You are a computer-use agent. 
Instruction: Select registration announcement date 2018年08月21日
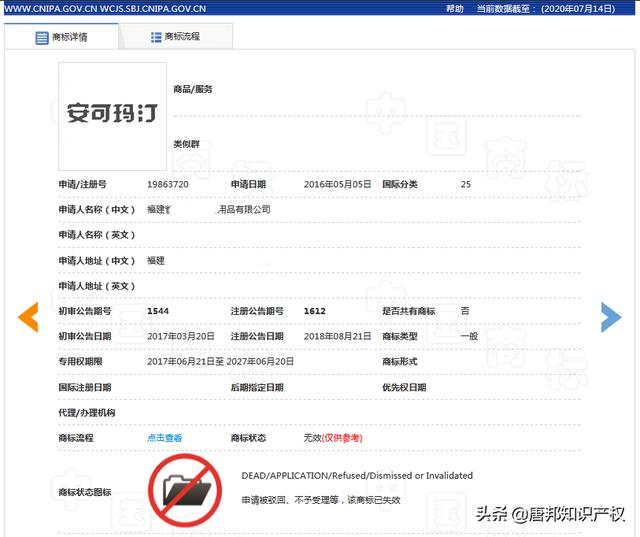click(337, 336)
